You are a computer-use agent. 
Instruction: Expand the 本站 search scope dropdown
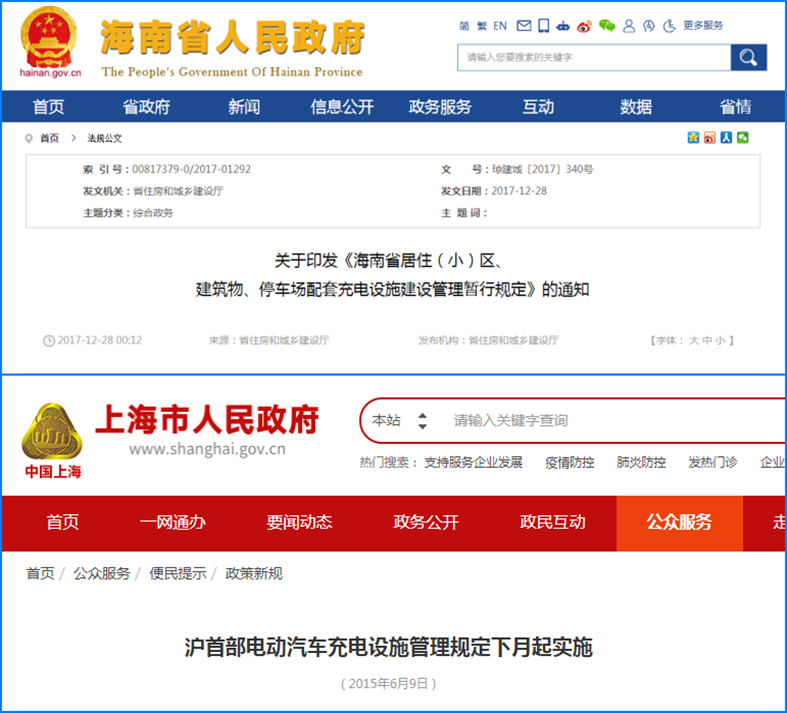[422, 421]
